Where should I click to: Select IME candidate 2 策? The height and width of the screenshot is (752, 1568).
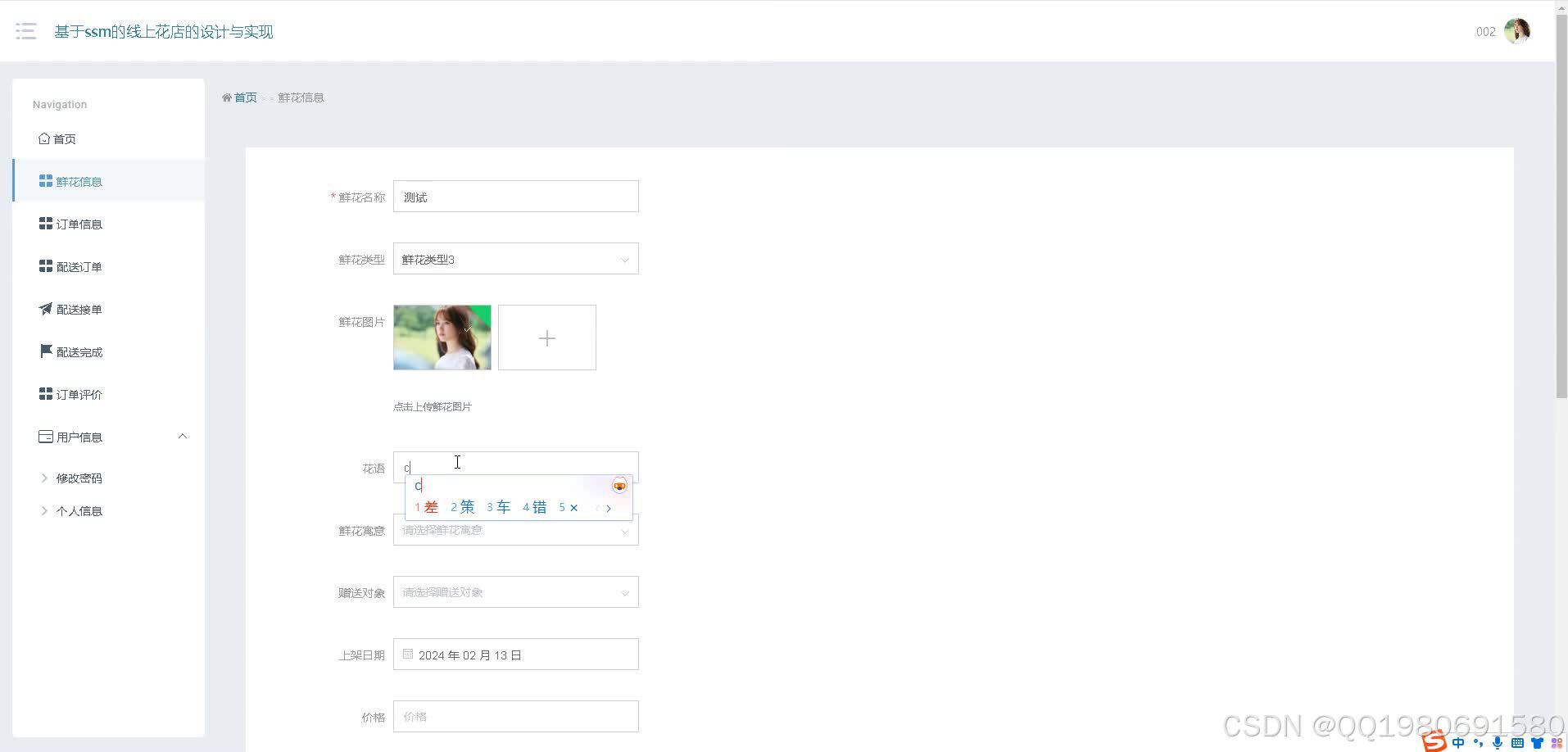coord(463,507)
